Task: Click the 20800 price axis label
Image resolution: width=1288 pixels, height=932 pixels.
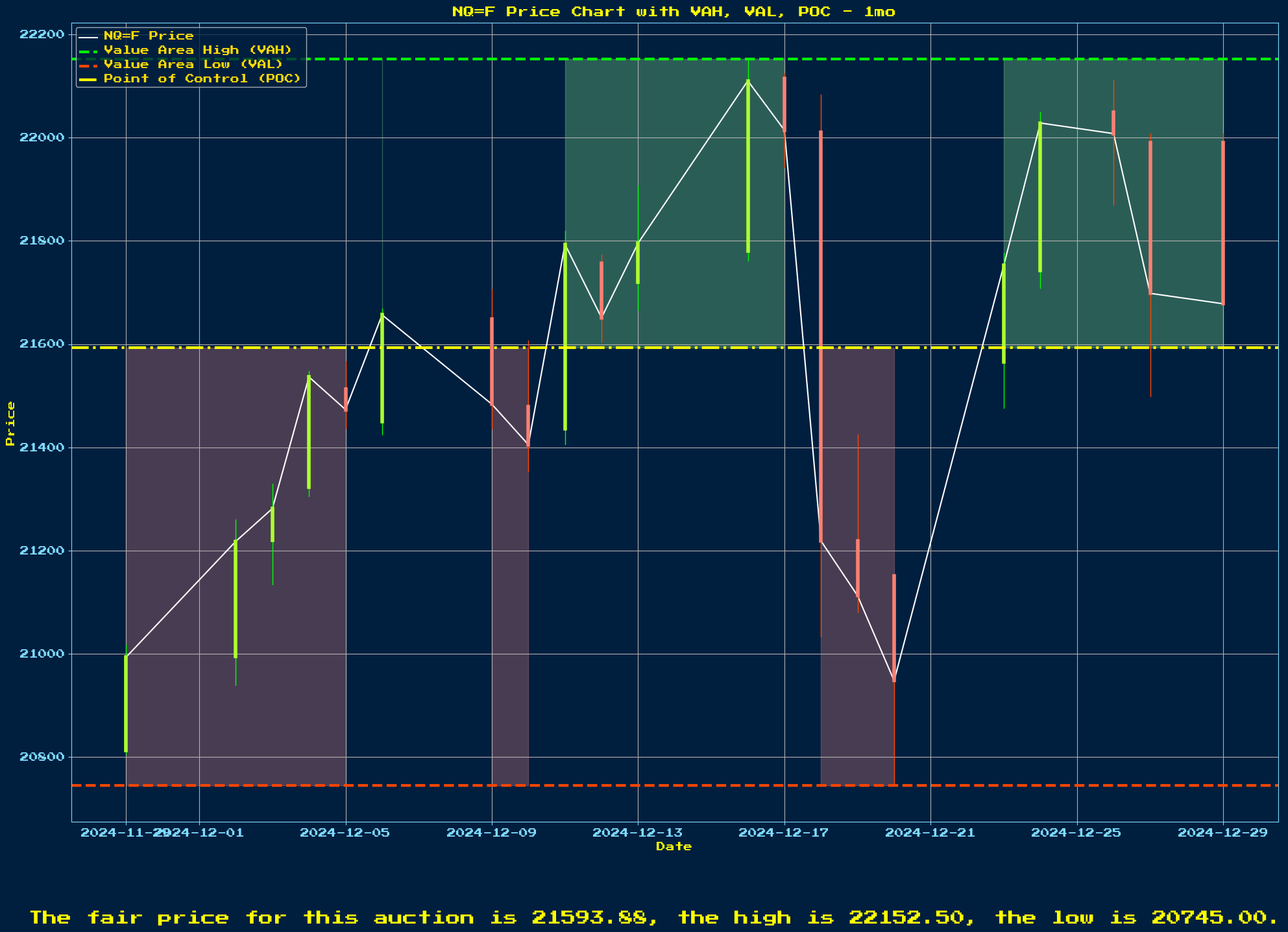Action: coord(41,757)
